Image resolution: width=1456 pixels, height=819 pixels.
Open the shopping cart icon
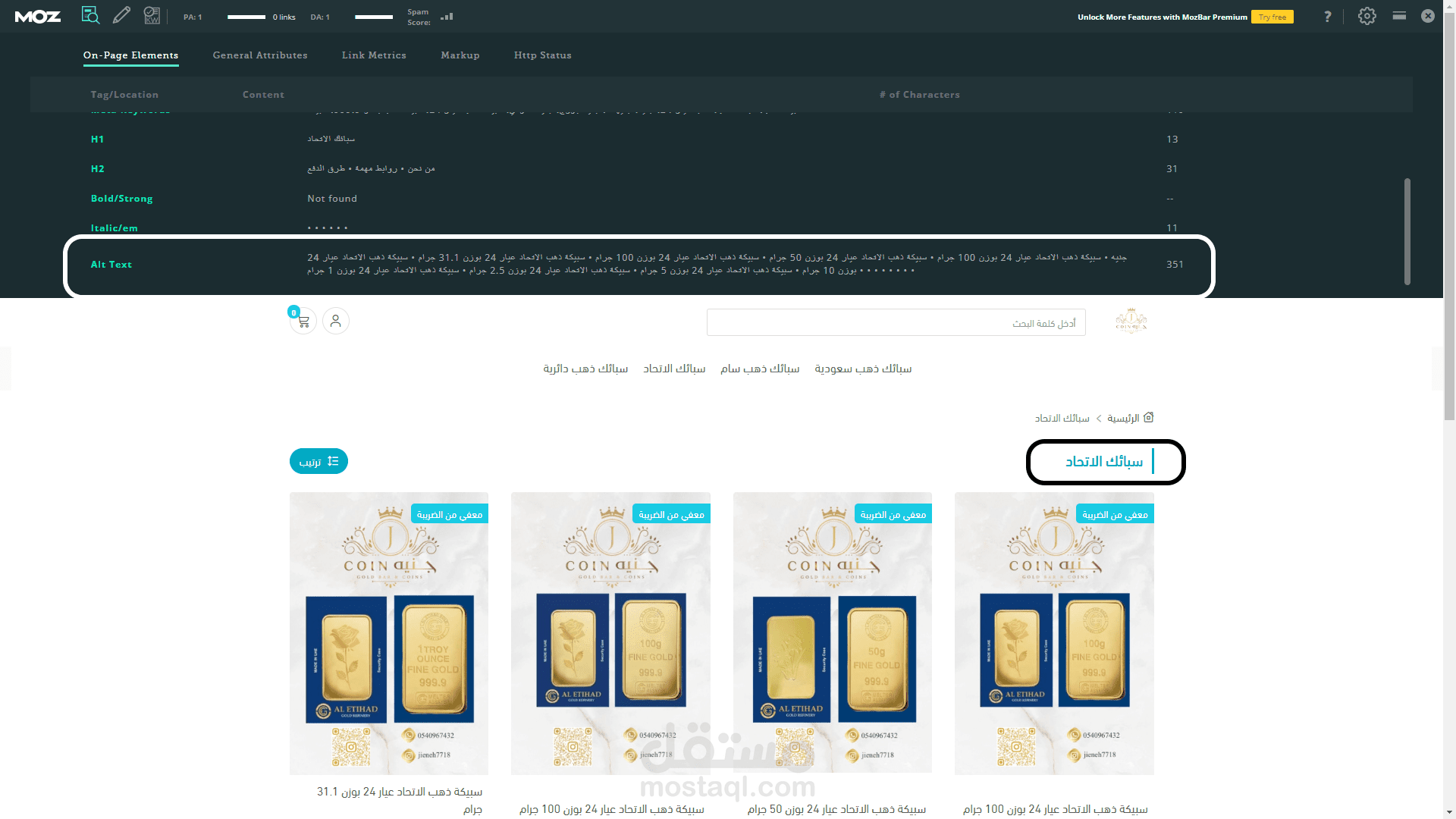click(x=303, y=322)
